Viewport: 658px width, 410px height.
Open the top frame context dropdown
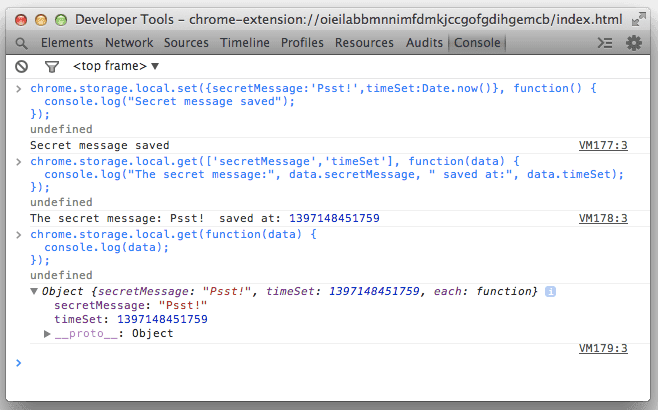(x=116, y=66)
